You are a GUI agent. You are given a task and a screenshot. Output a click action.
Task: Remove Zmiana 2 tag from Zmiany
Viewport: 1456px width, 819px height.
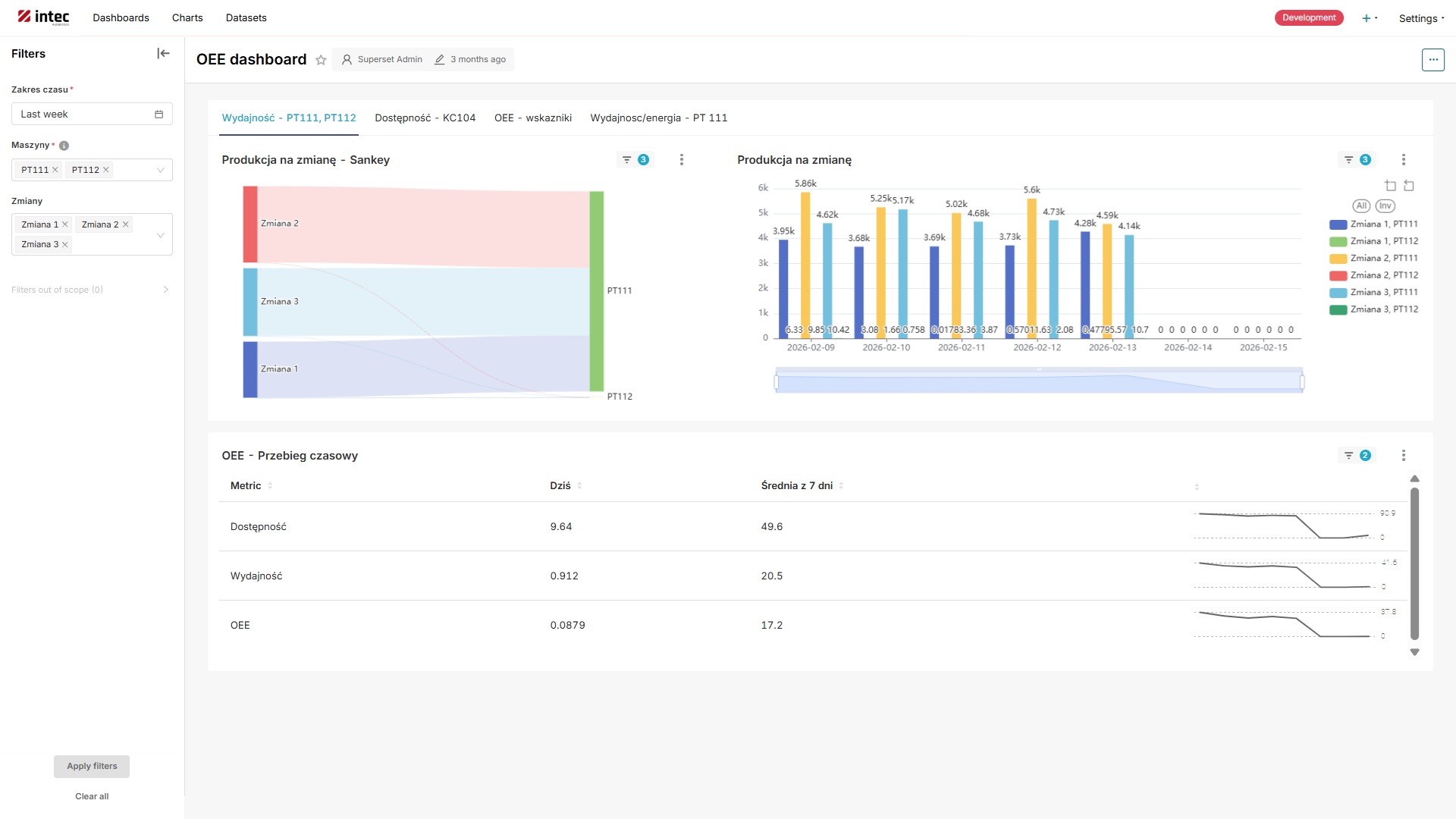point(126,224)
